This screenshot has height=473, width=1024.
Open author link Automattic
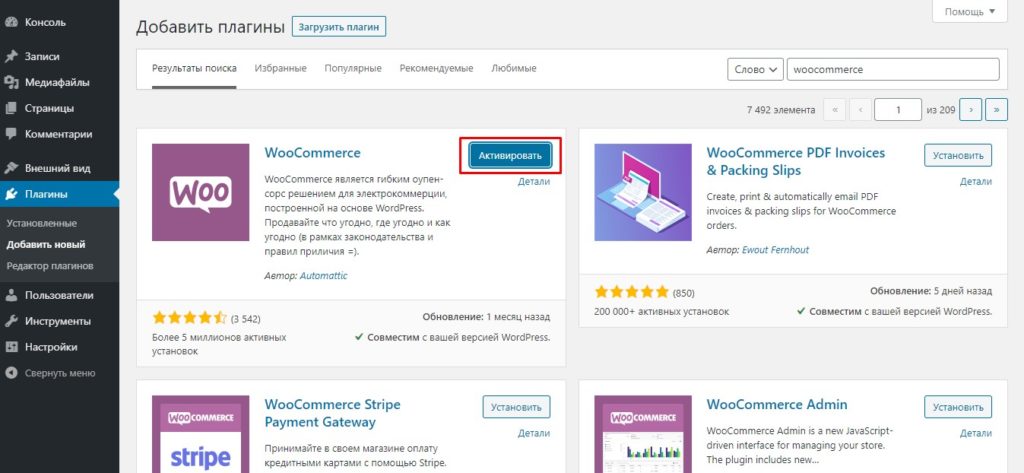click(323, 276)
